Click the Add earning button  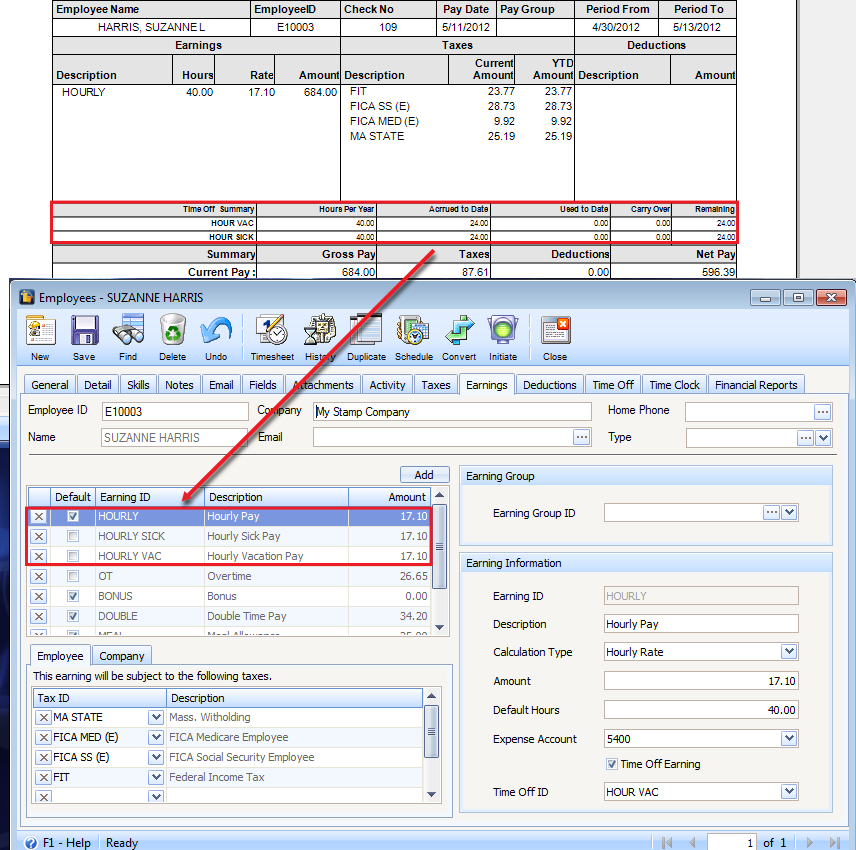(424, 475)
